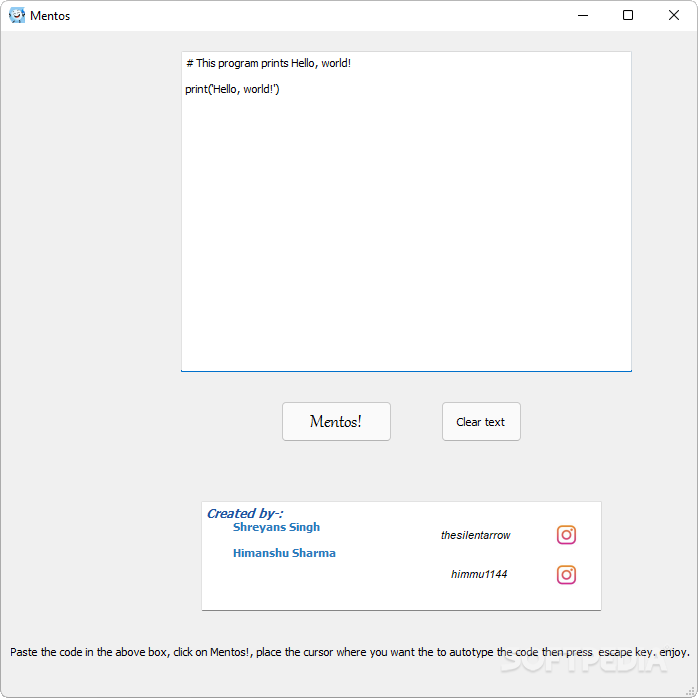Click the himmu1144 username
Viewport: 698px width, 698px height.
(x=479, y=574)
